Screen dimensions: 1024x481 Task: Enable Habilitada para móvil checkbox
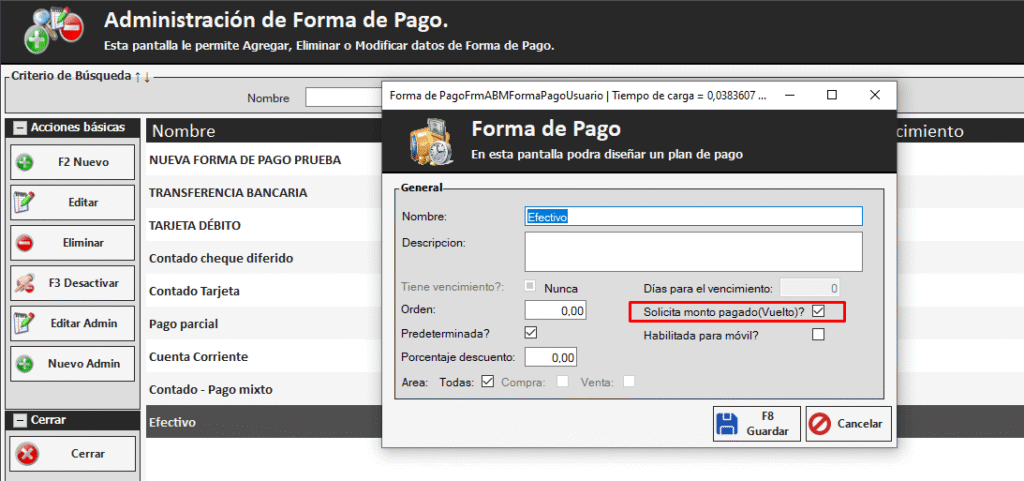pos(819,335)
